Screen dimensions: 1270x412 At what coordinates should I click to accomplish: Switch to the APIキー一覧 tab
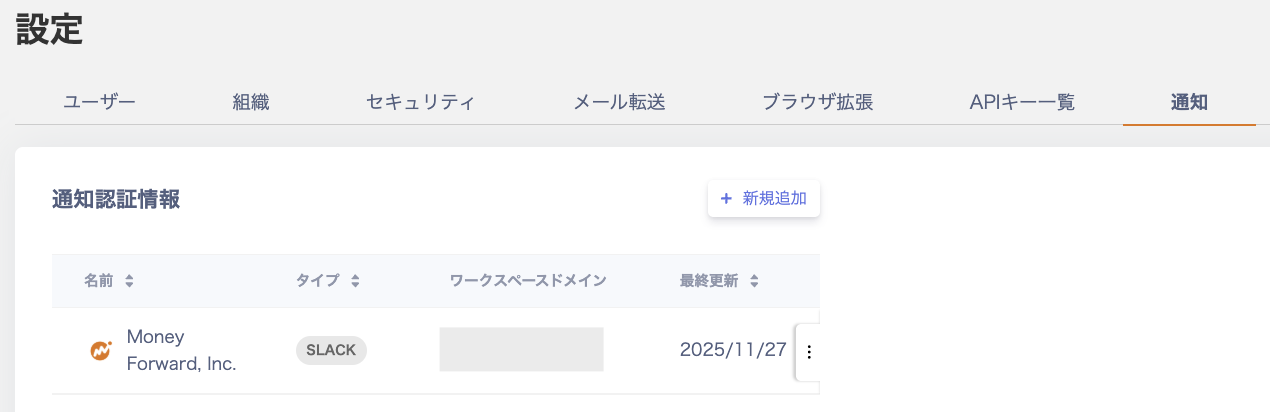[1022, 102]
